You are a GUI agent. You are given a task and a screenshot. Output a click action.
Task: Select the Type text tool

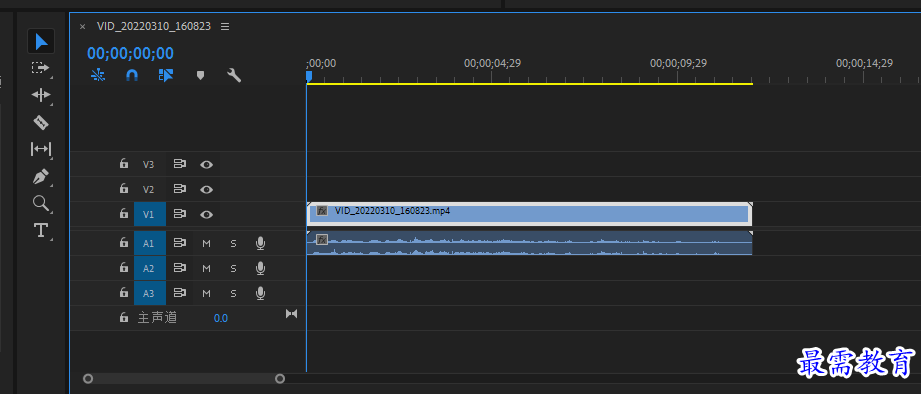coord(41,230)
